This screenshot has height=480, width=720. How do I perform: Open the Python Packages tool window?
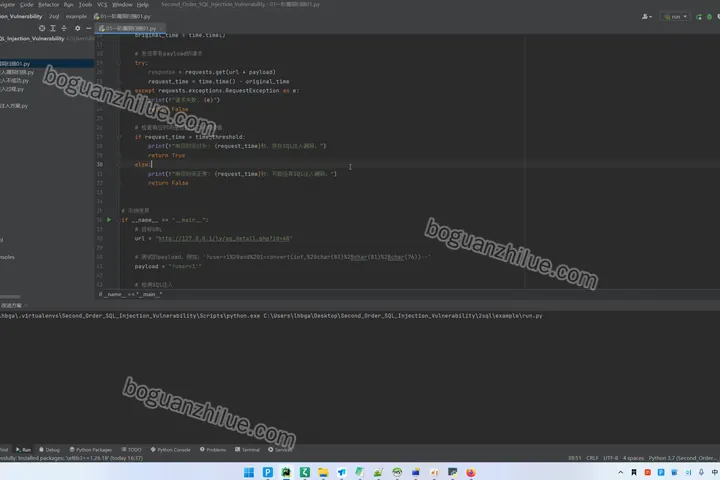click(90, 450)
